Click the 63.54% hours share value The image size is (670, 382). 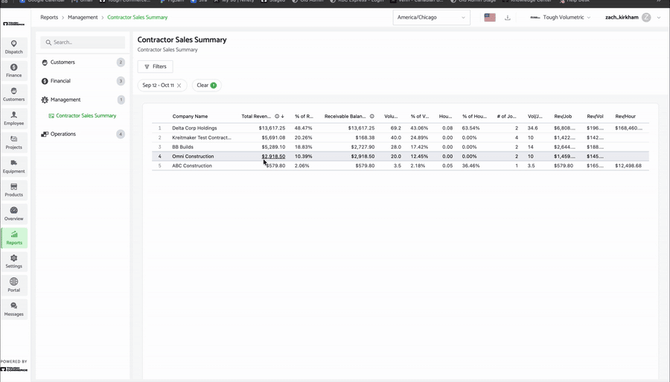[471, 128]
